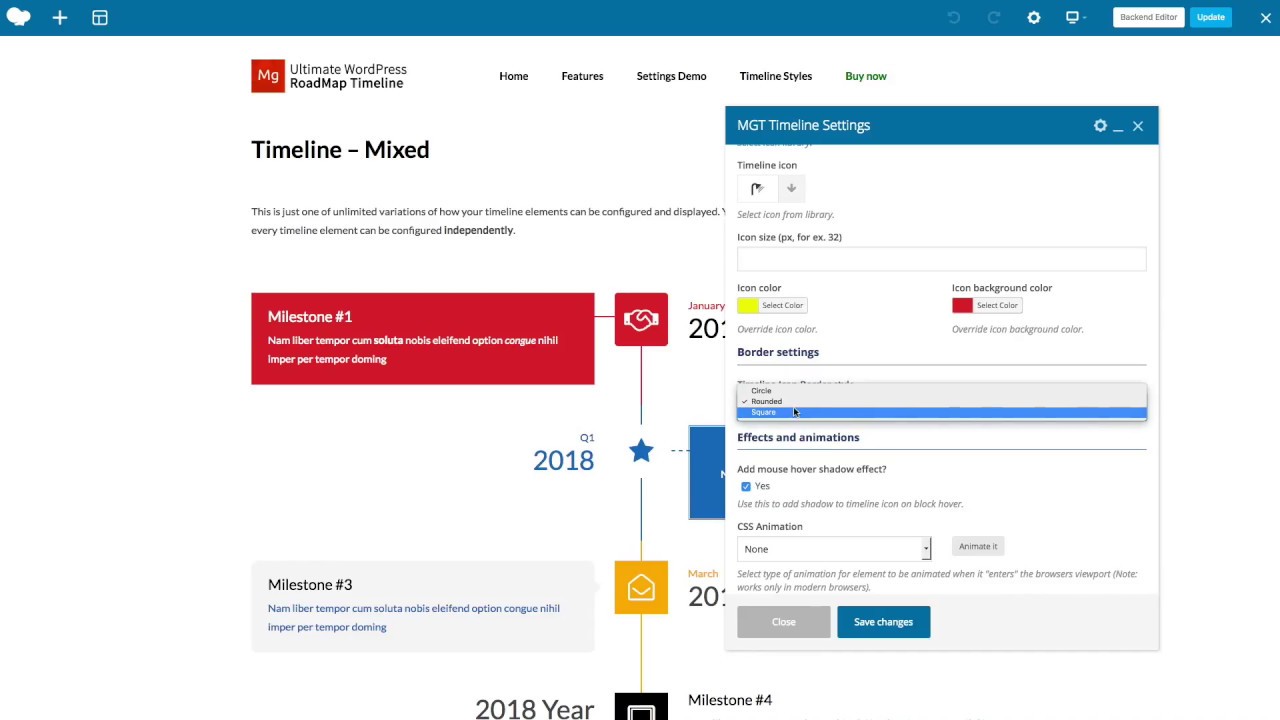Open the CSS Animation dropdown
Image resolution: width=1280 pixels, height=720 pixels.
click(834, 549)
